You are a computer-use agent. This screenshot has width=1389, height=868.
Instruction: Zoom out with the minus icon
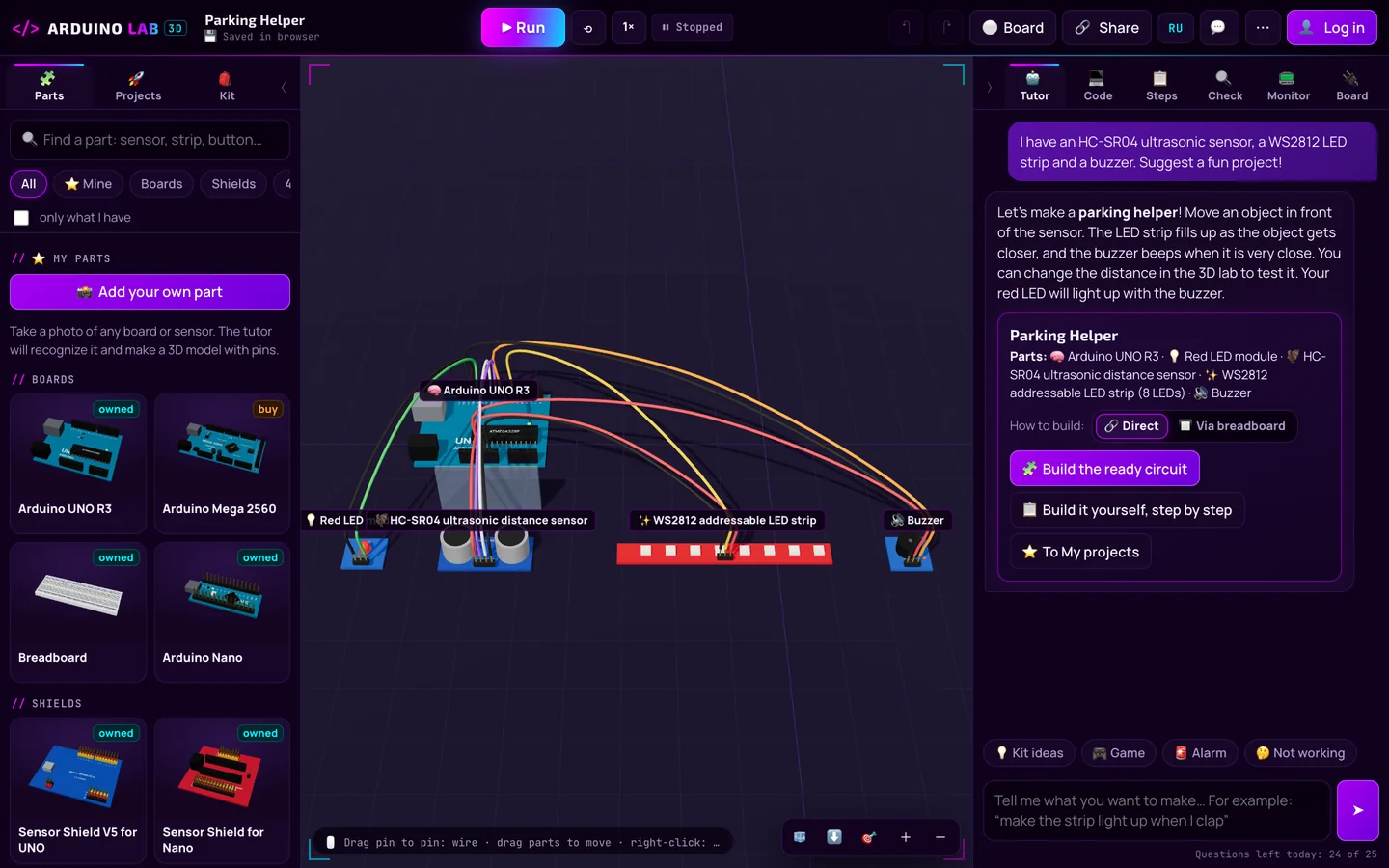[x=940, y=837]
